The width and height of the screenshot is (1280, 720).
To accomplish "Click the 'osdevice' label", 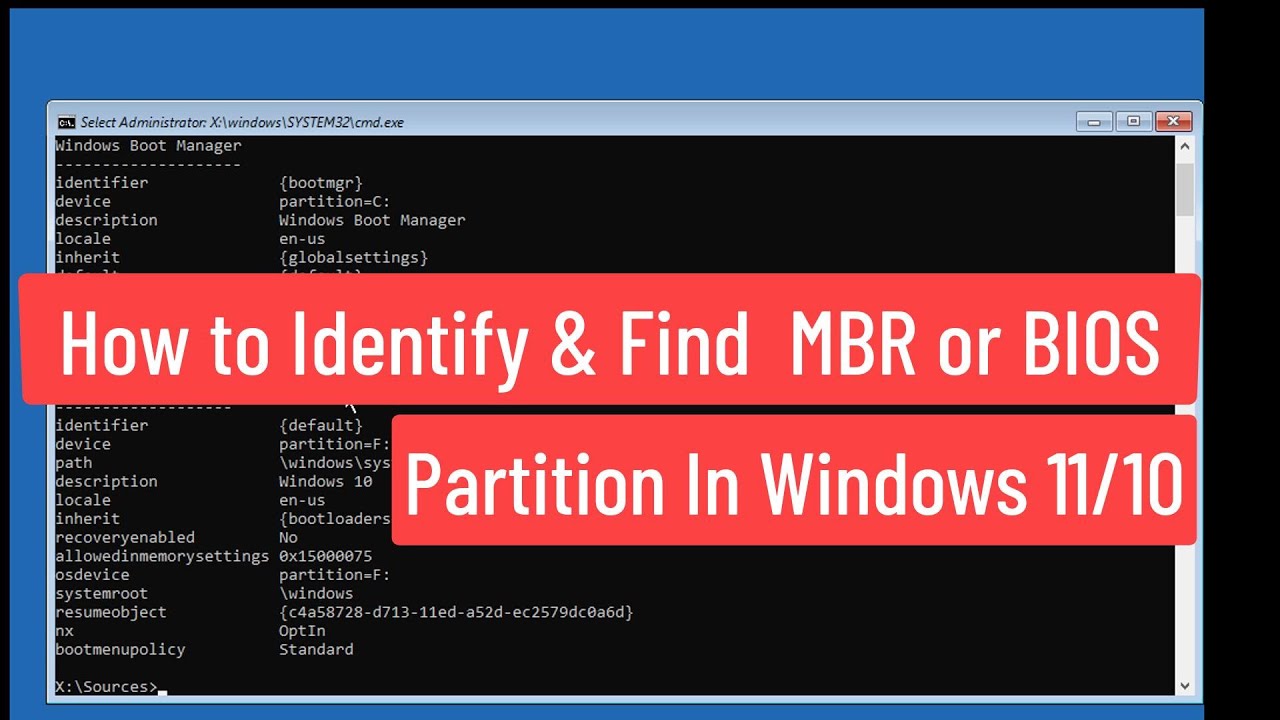I will click(x=92, y=575).
